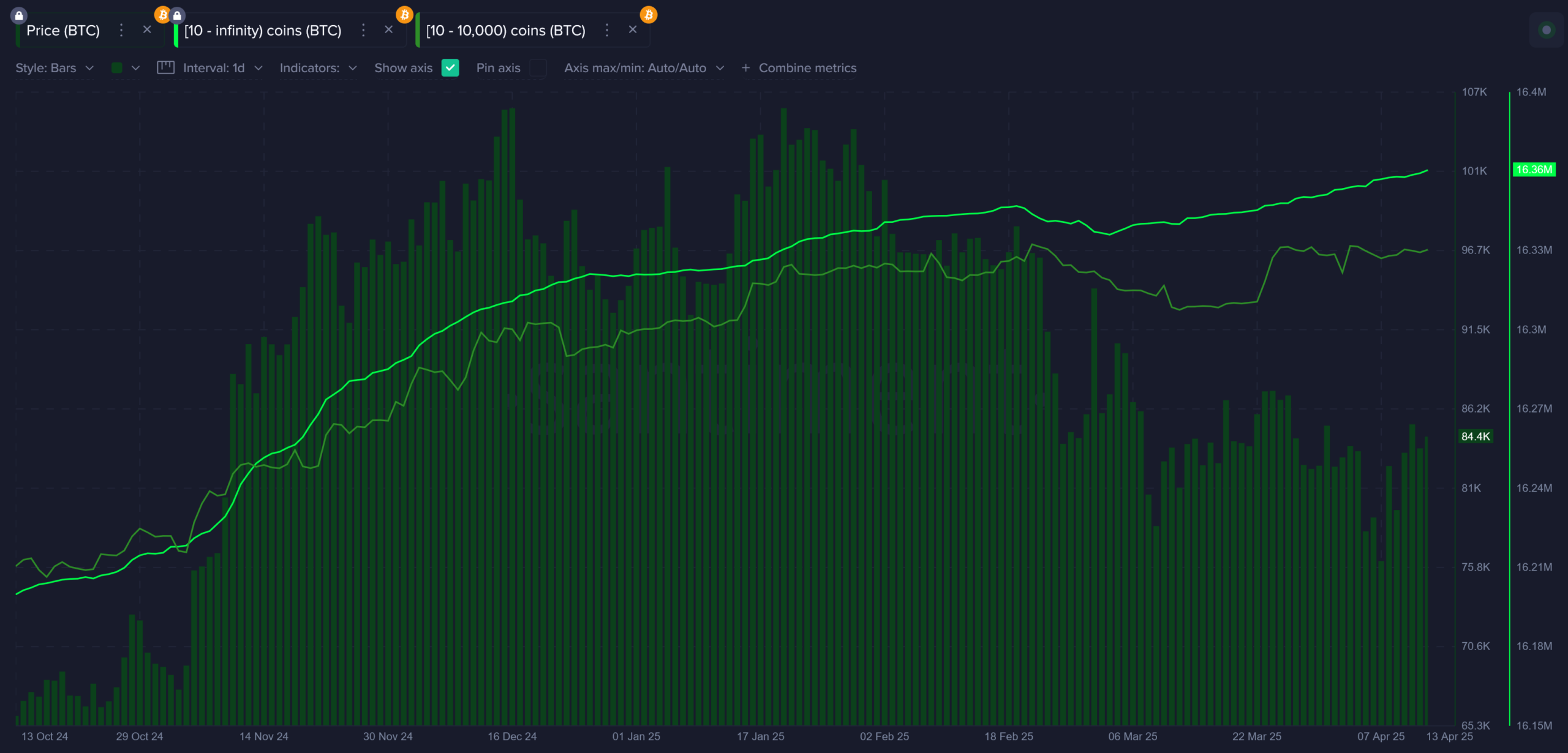Open options for [10 - infinity) coins metric
Image resolution: width=1568 pixels, height=753 pixels.
[363, 30]
